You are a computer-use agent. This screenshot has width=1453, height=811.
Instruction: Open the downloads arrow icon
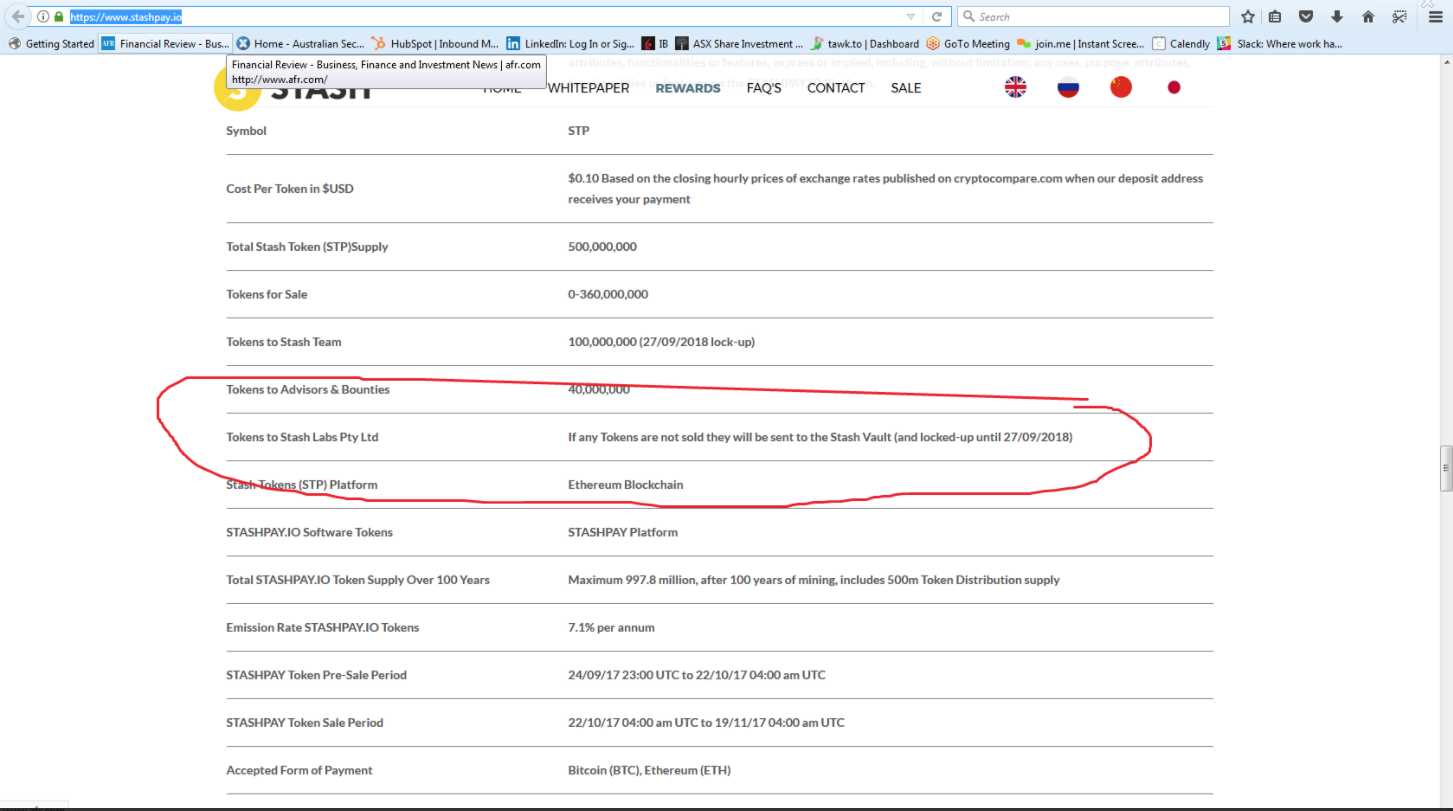(x=1337, y=17)
